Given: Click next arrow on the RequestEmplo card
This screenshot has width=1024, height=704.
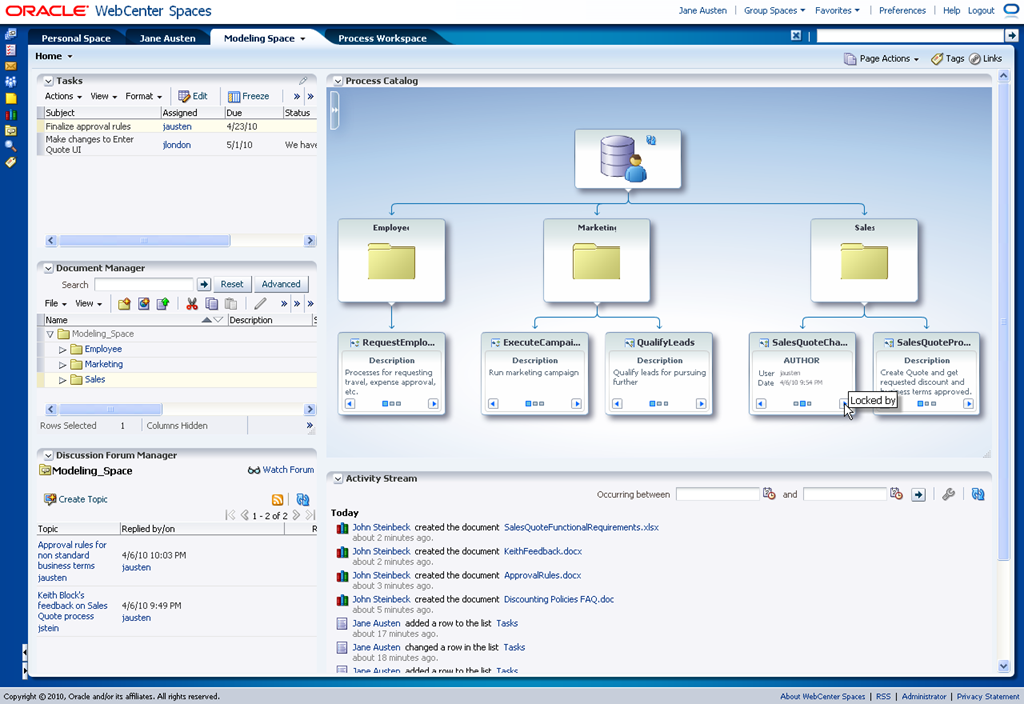Looking at the screenshot, I should (433, 404).
